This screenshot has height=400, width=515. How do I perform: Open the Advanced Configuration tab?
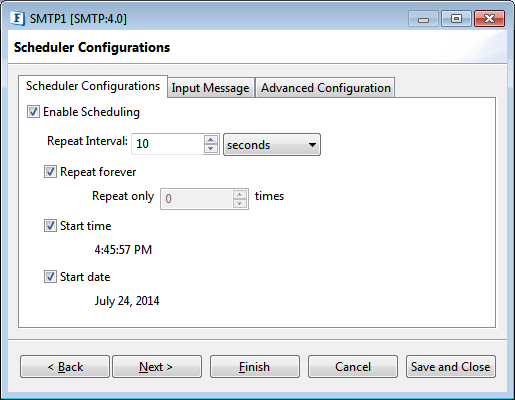click(325, 88)
